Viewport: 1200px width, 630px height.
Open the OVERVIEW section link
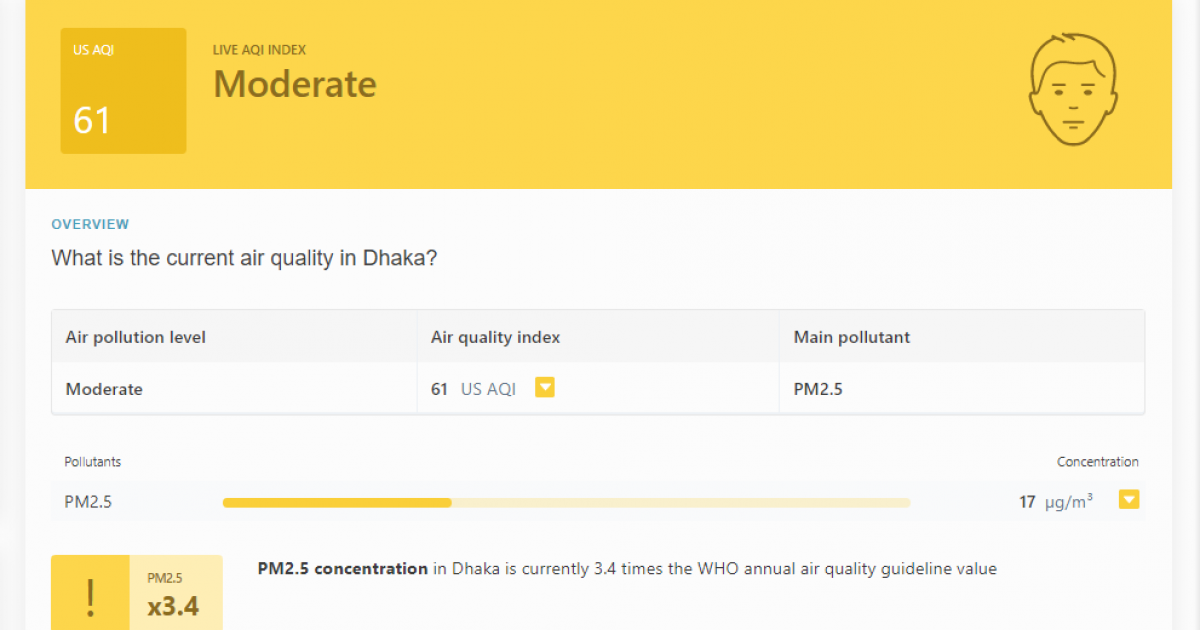(90, 224)
